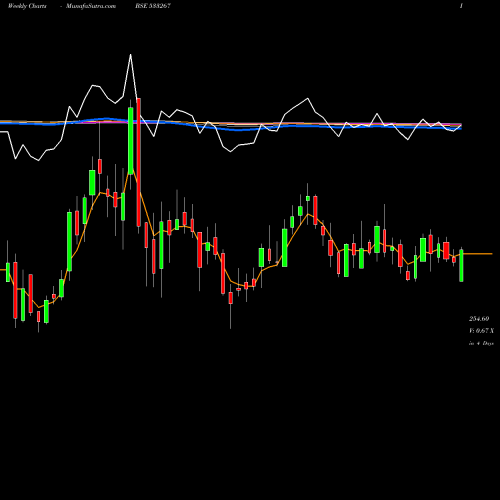The width and height of the screenshot is (500, 500).
Task: Click the last green candlestick on the right
Action: [x=461, y=266]
